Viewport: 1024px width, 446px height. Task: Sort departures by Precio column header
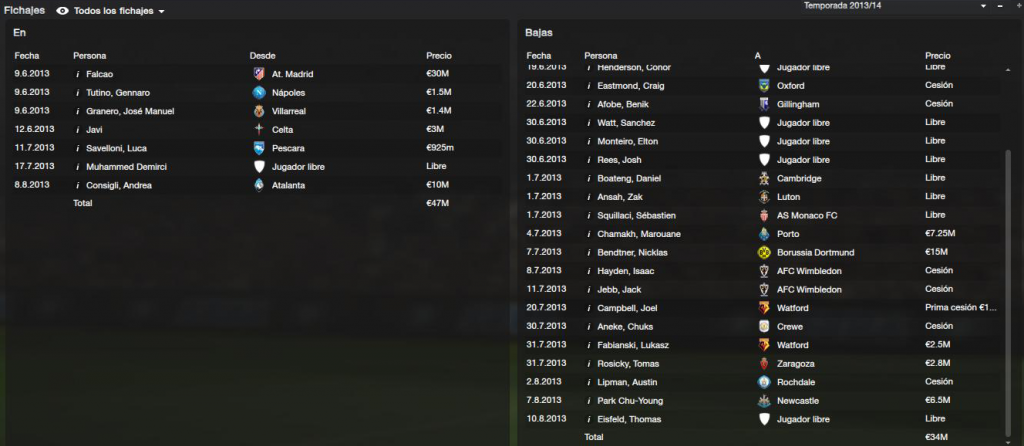(x=938, y=56)
